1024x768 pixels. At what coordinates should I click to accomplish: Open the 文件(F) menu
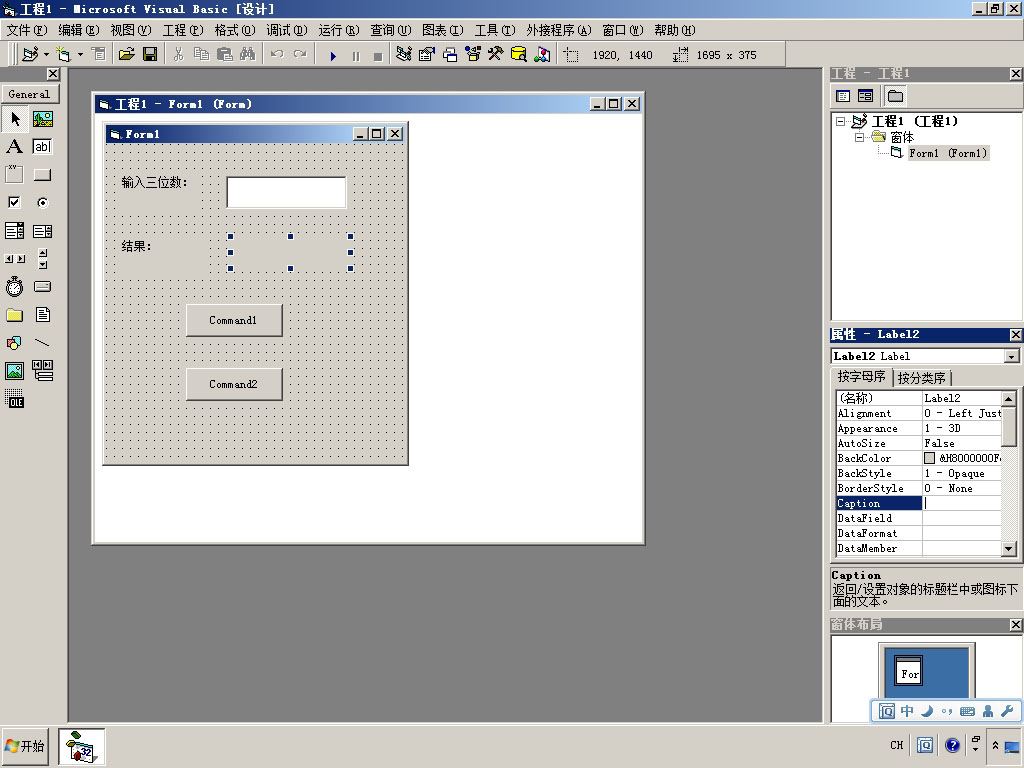tap(27, 30)
